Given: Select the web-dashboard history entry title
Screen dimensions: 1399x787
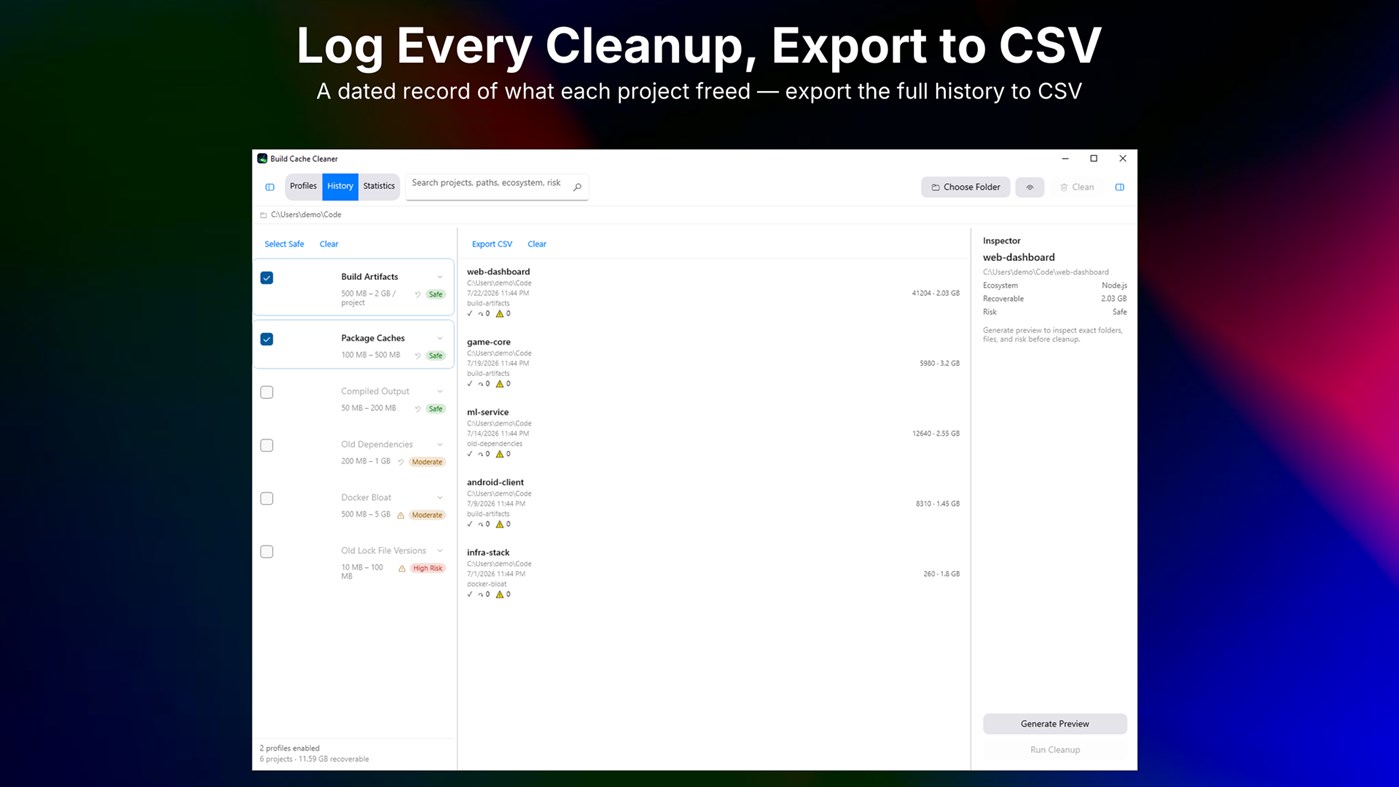Looking at the screenshot, I should coord(498,272).
